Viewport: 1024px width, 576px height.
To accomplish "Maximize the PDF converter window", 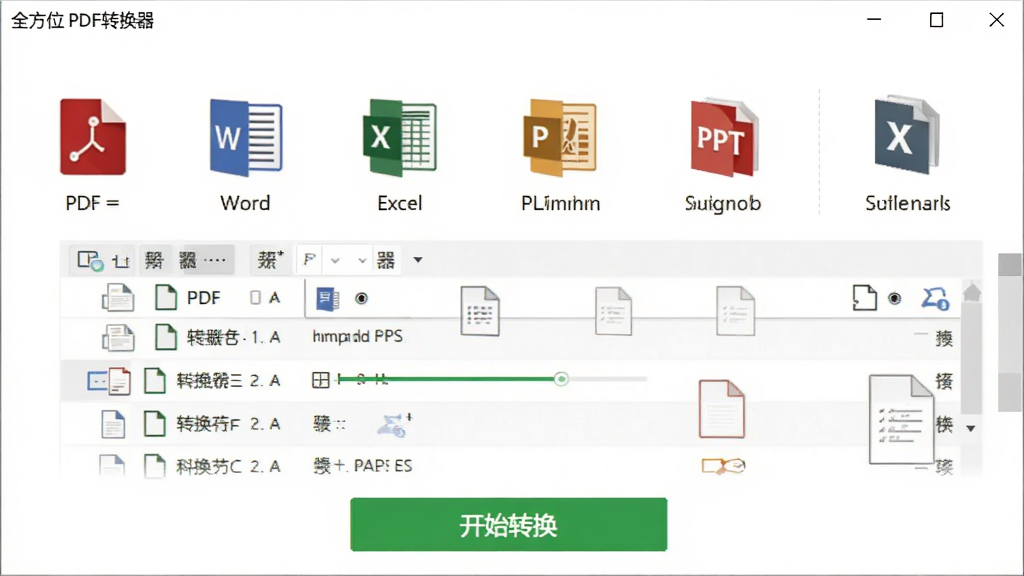I will (936, 20).
